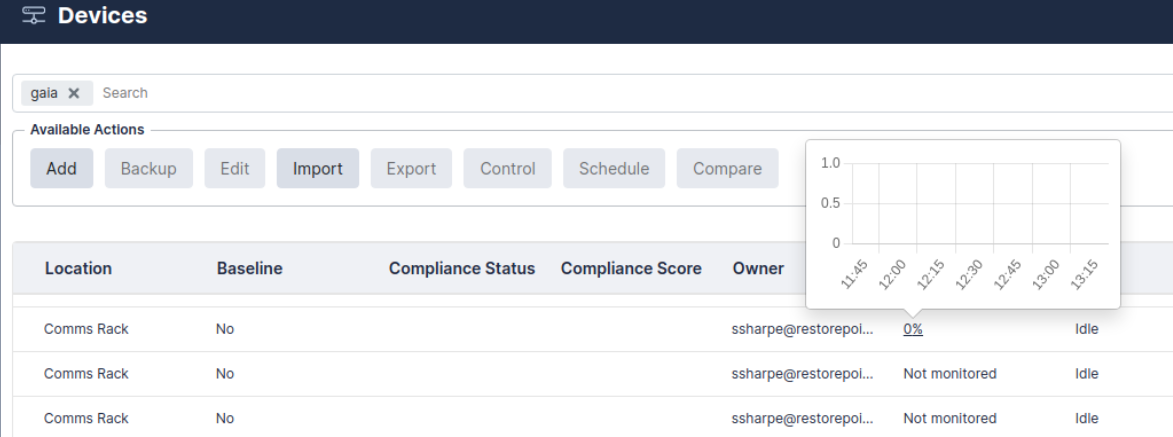This screenshot has height=437, width=1173.
Task: Open the Import action
Action: (317, 168)
